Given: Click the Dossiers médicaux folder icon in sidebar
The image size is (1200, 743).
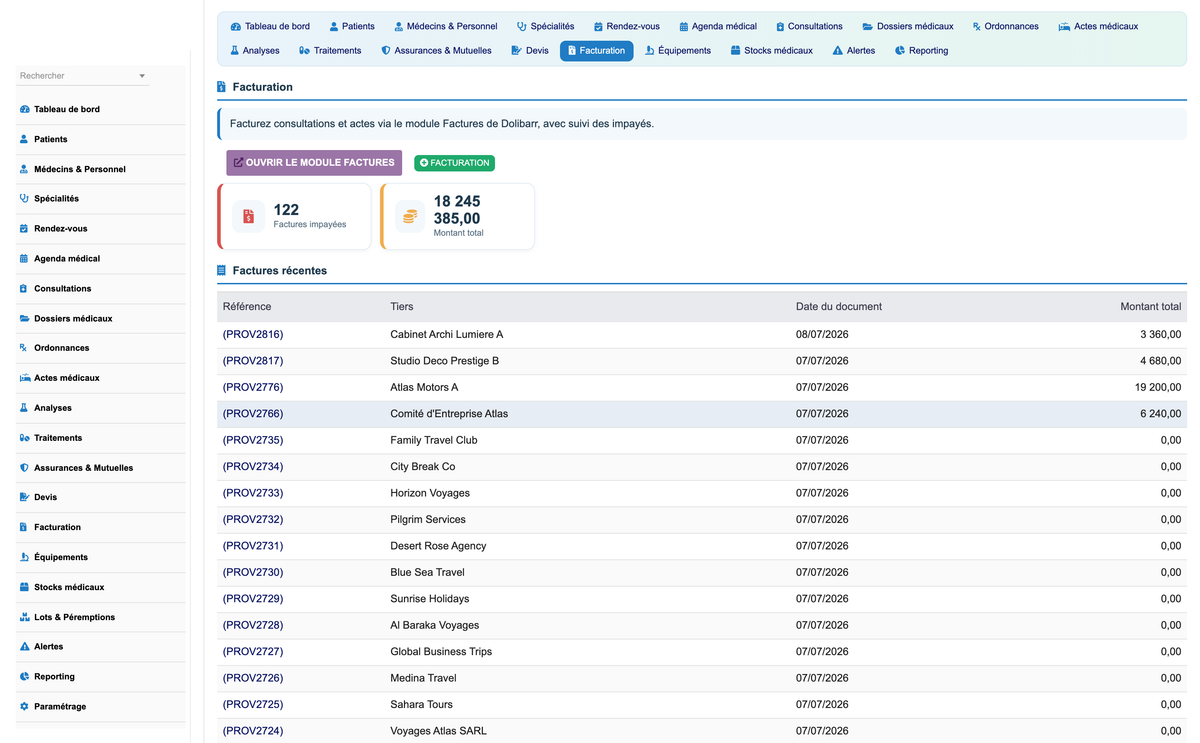Looking at the screenshot, I should click(24, 318).
